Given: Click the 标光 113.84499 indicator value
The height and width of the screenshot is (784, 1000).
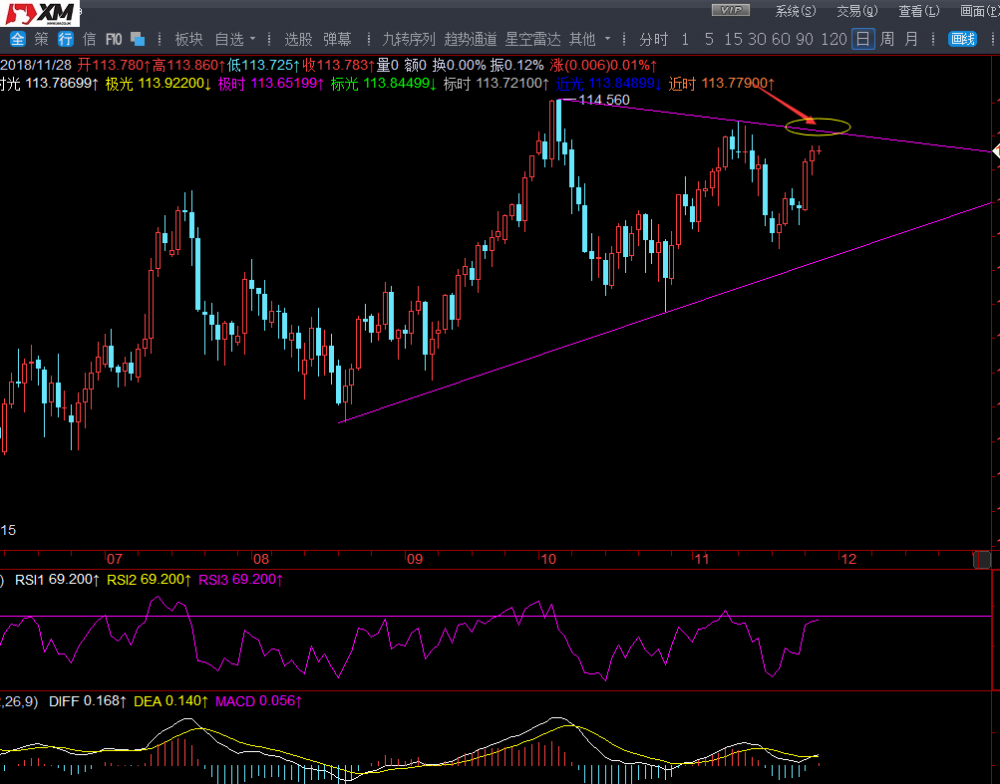Looking at the screenshot, I should tap(384, 84).
